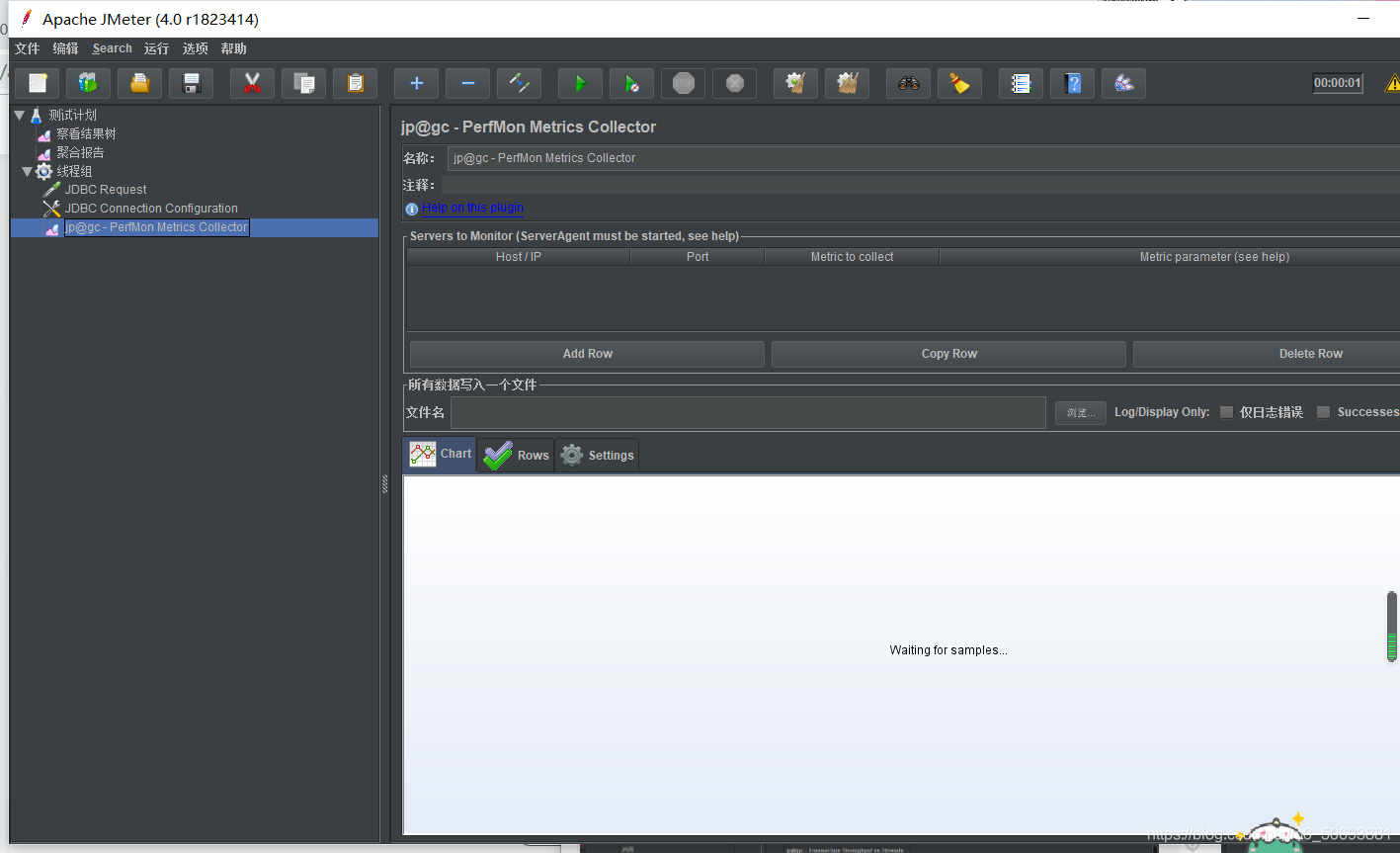This screenshot has height=853, width=1400.
Task: Open Search with the binoculars icon
Action: point(909,83)
